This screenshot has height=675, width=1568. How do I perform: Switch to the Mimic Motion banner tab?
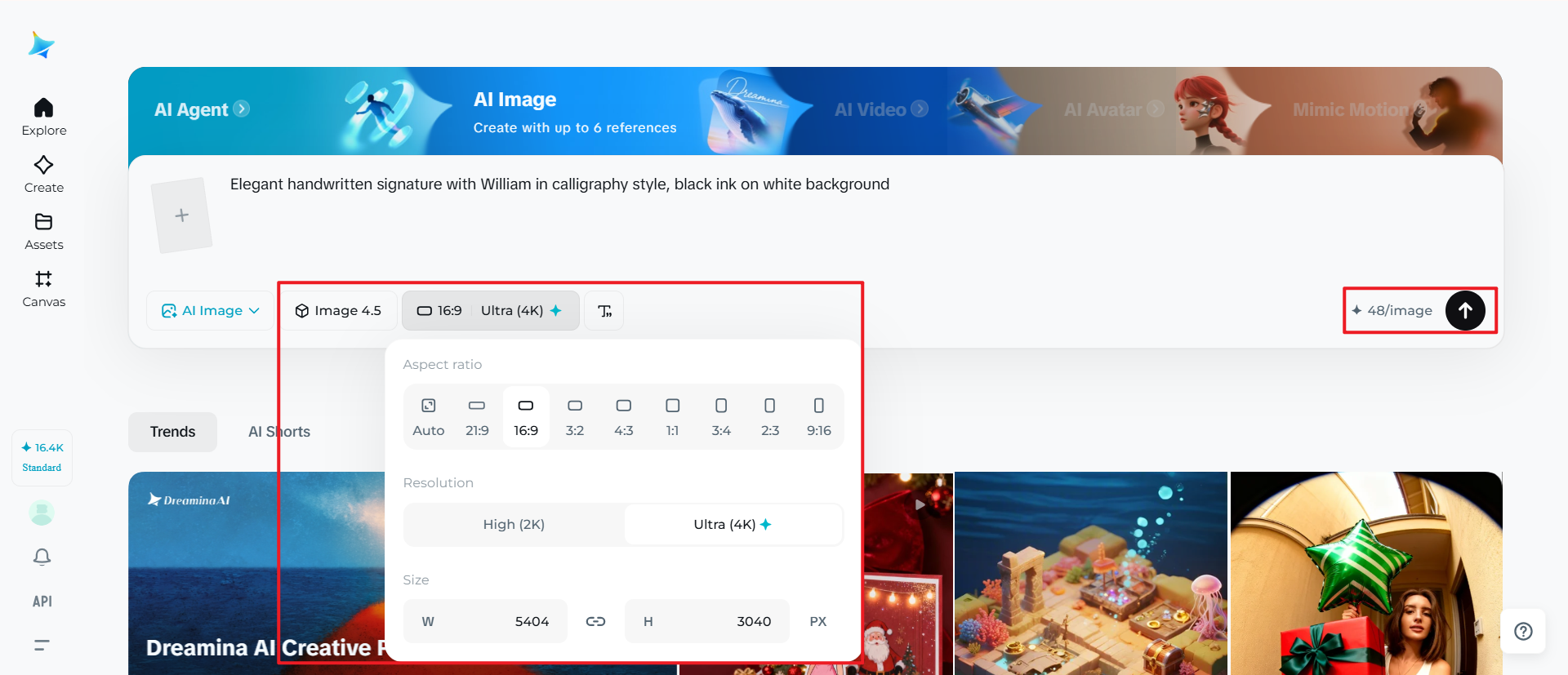pyautogui.click(x=1359, y=109)
